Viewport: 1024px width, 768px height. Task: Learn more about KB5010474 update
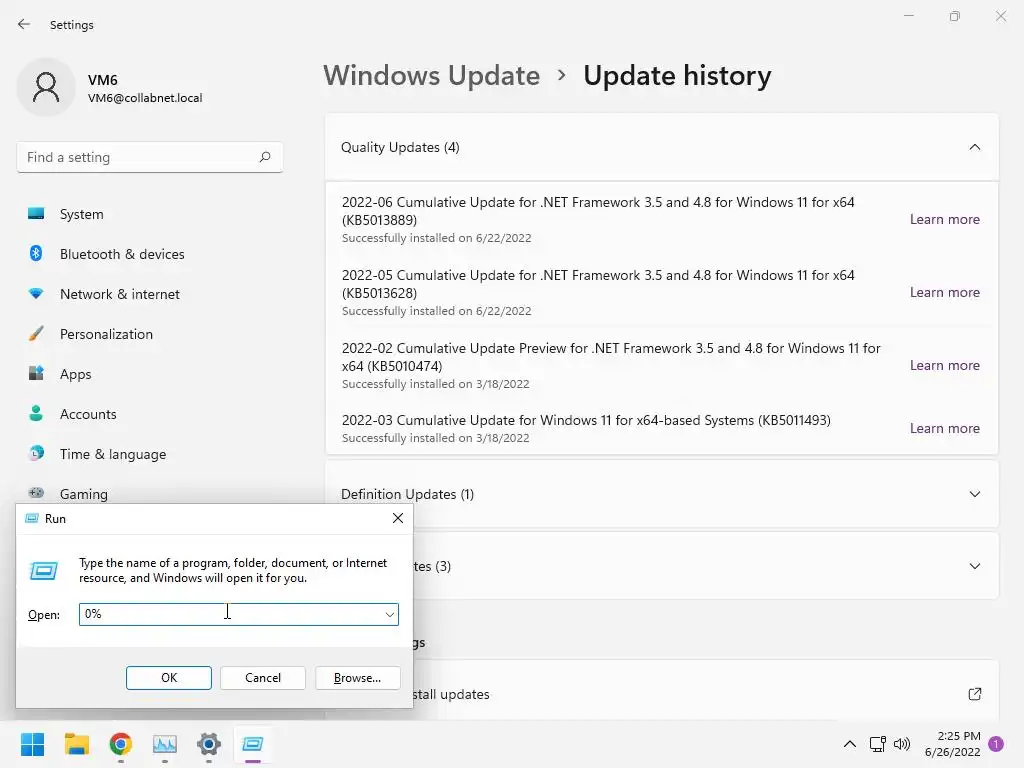click(x=944, y=365)
